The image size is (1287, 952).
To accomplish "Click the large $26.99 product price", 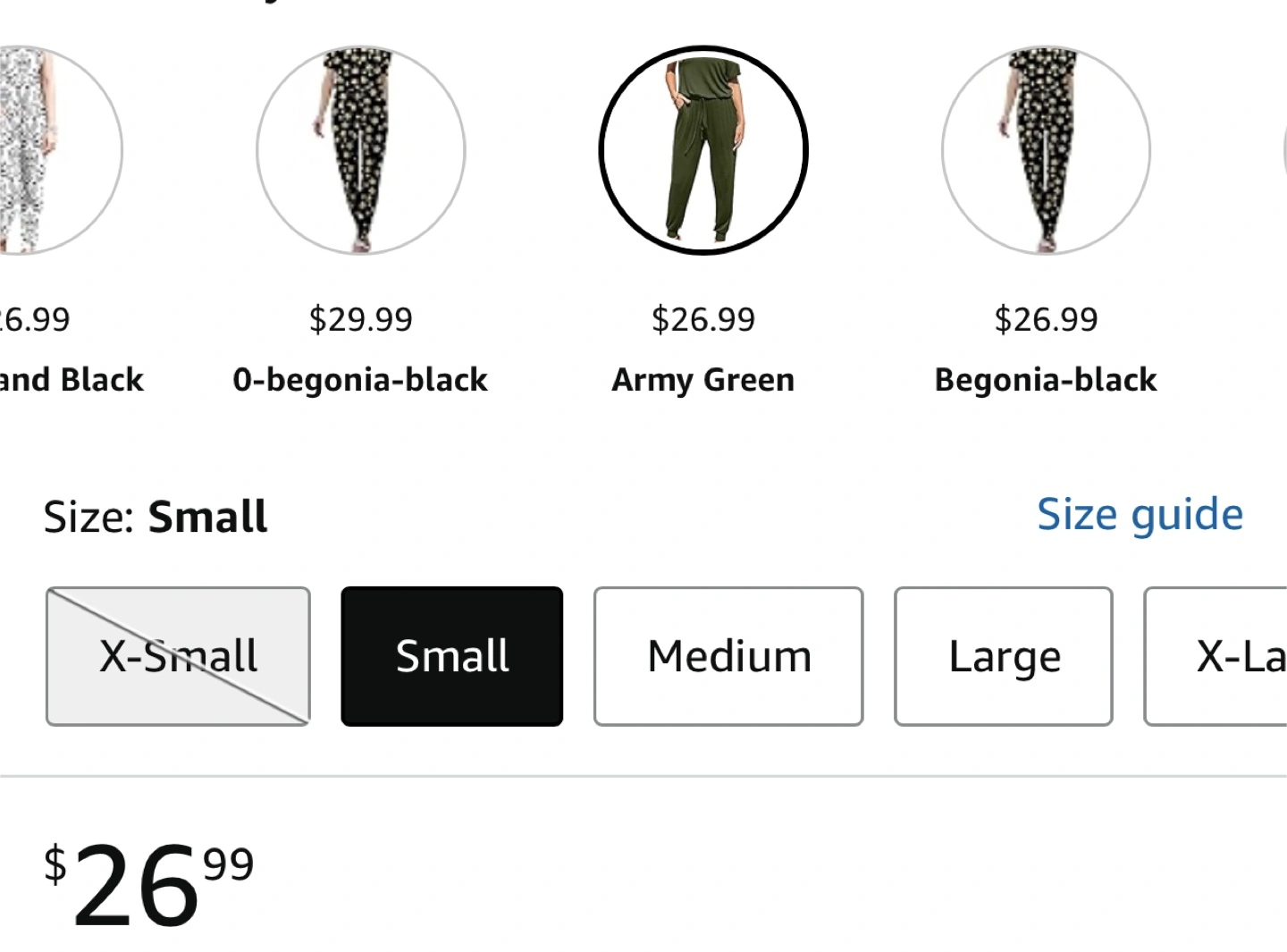I will coord(149,885).
